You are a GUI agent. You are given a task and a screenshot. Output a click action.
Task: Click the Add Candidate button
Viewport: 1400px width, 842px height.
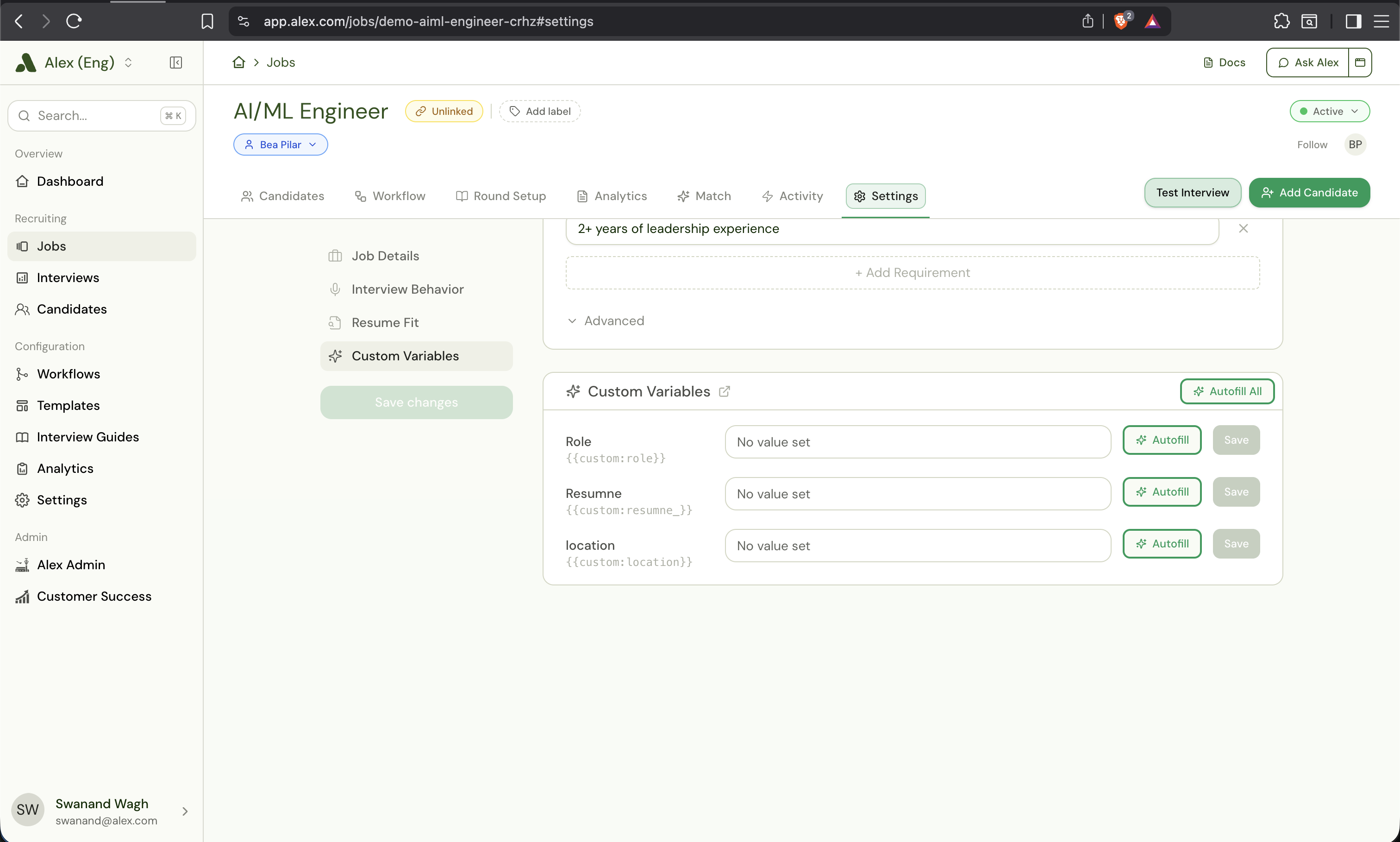[1309, 193]
